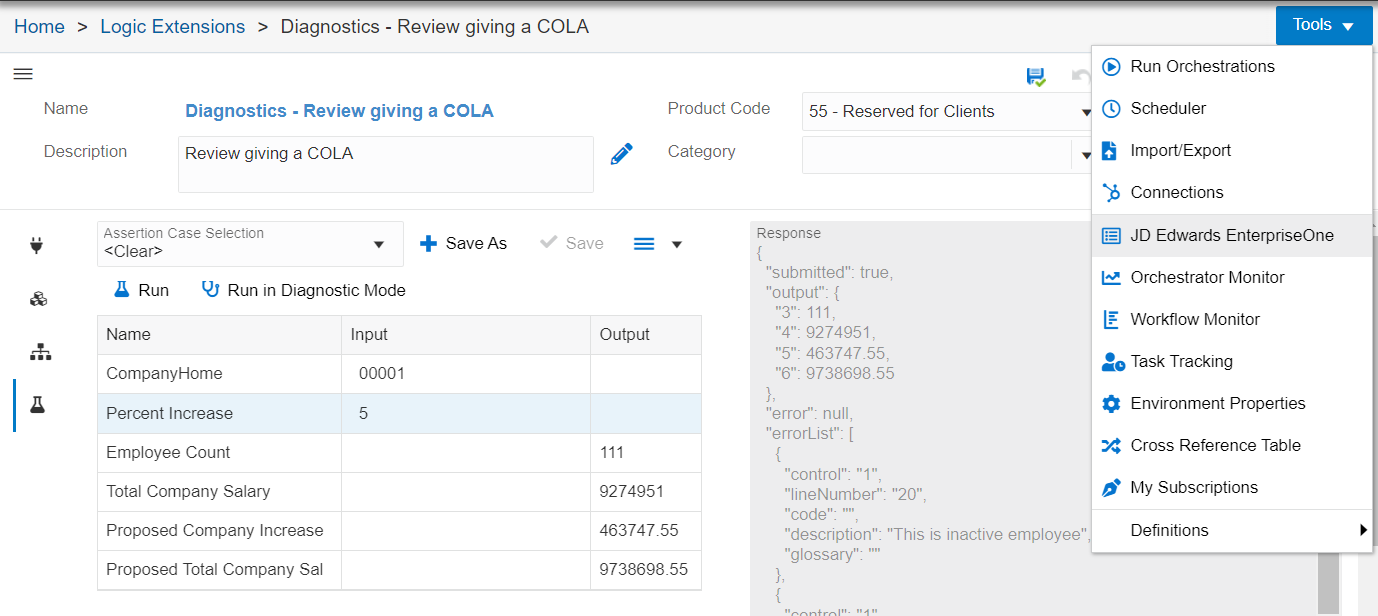Open the stacked cubes panel in sidebar
Viewport: 1378px width, 616px height.
(23, 298)
